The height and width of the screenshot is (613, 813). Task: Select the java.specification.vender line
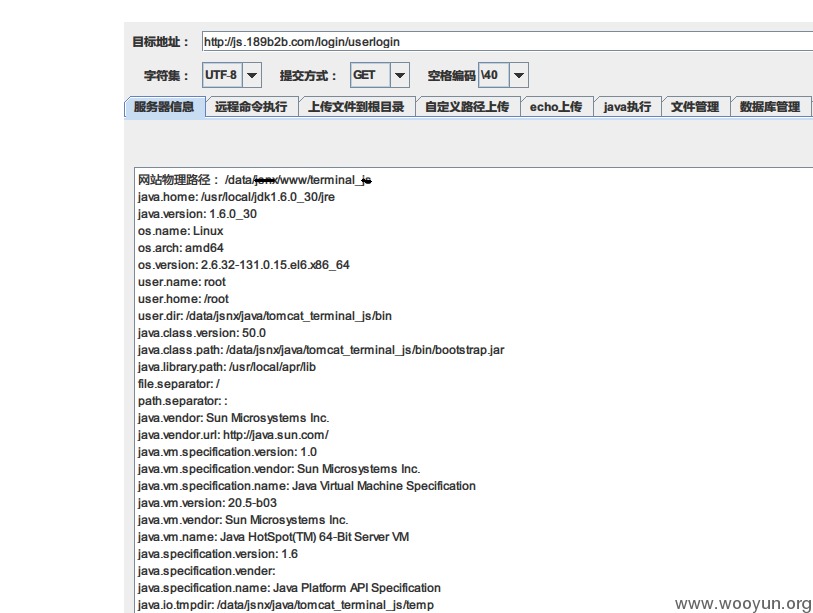click(207, 571)
